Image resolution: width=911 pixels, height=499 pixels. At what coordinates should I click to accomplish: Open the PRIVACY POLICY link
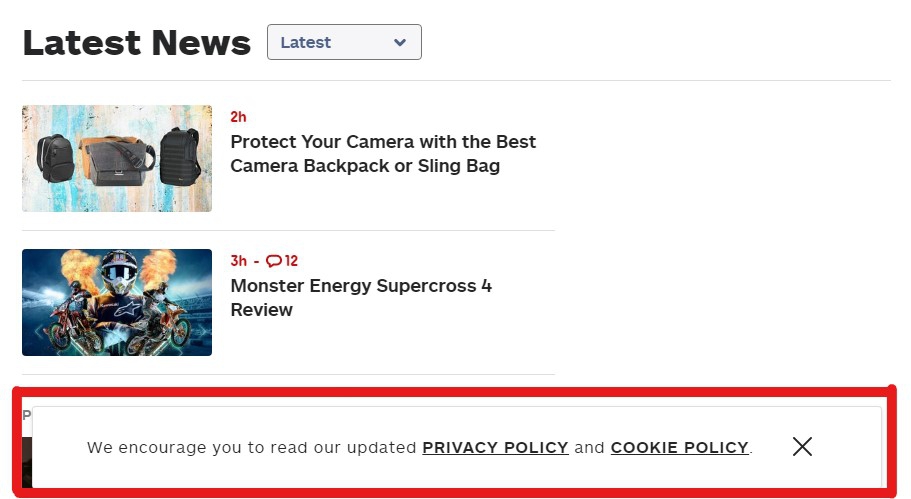(x=495, y=447)
